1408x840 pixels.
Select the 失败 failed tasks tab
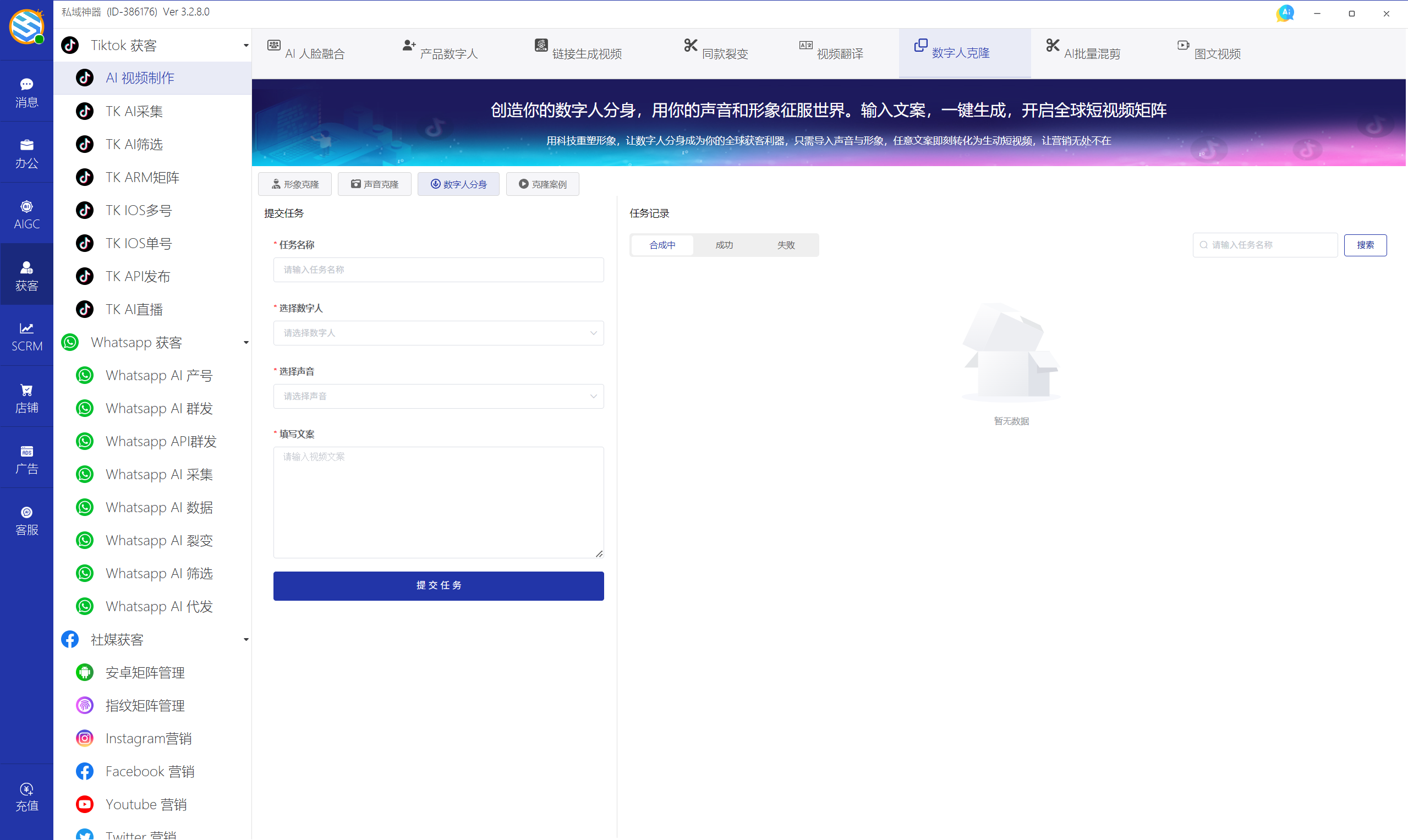point(786,245)
